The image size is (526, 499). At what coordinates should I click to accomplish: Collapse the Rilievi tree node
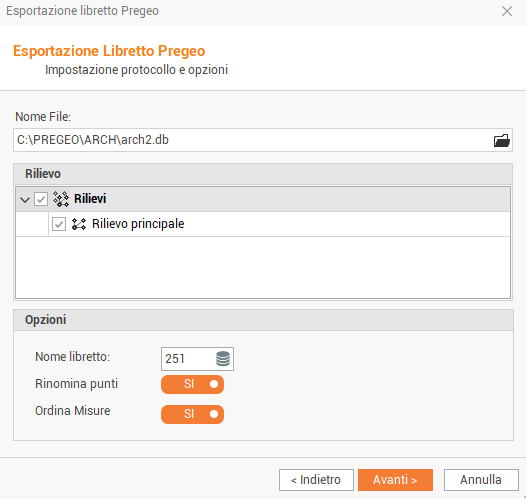point(25,200)
